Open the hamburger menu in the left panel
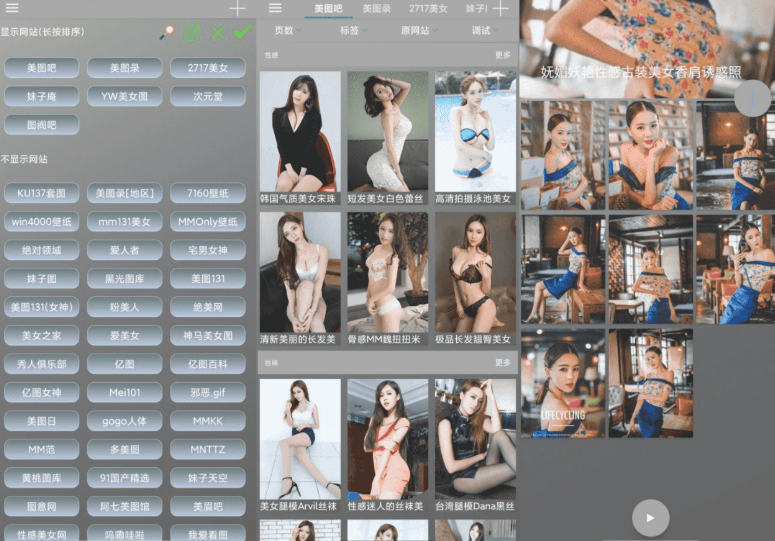The image size is (775, 541). click(x=12, y=8)
